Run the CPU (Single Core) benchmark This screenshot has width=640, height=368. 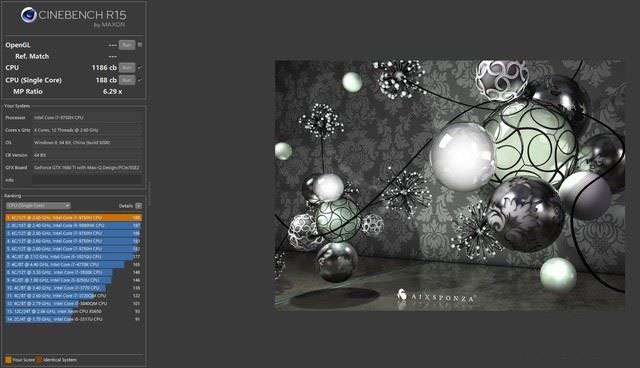click(x=127, y=80)
